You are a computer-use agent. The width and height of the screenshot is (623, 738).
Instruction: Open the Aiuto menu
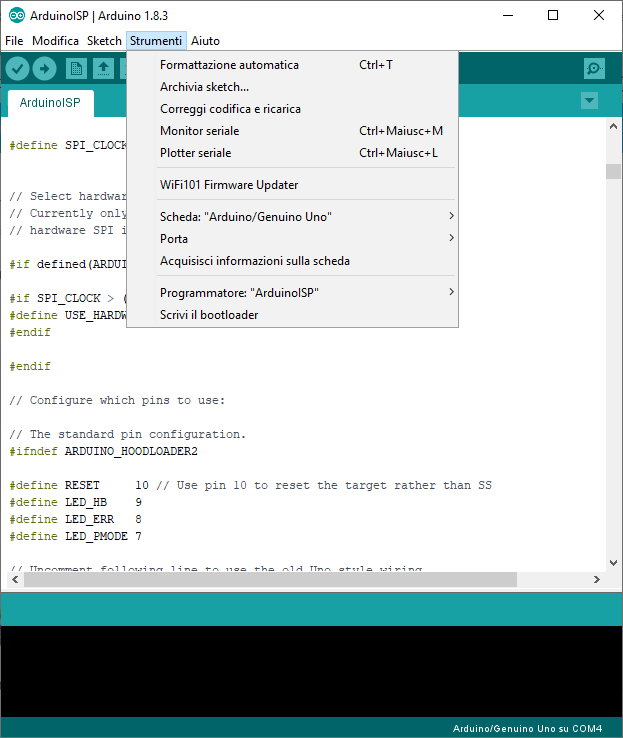(x=205, y=41)
